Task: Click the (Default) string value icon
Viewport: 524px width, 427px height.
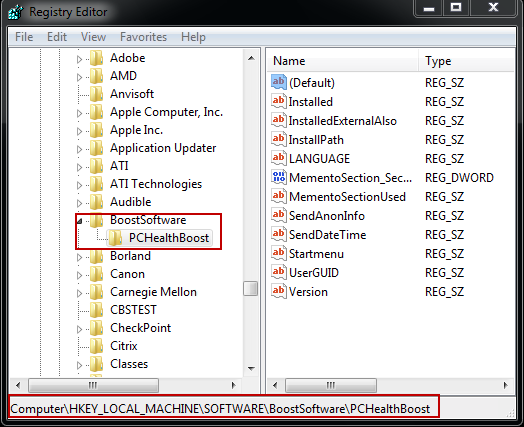Action: point(279,82)
